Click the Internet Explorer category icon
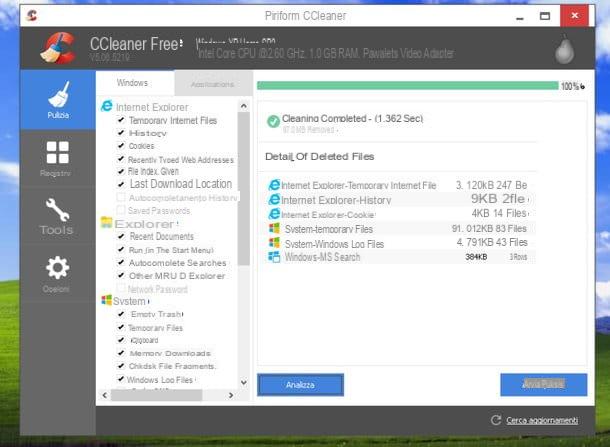The height and width of the screenshot is (447, 610). (x=107, y=106)
